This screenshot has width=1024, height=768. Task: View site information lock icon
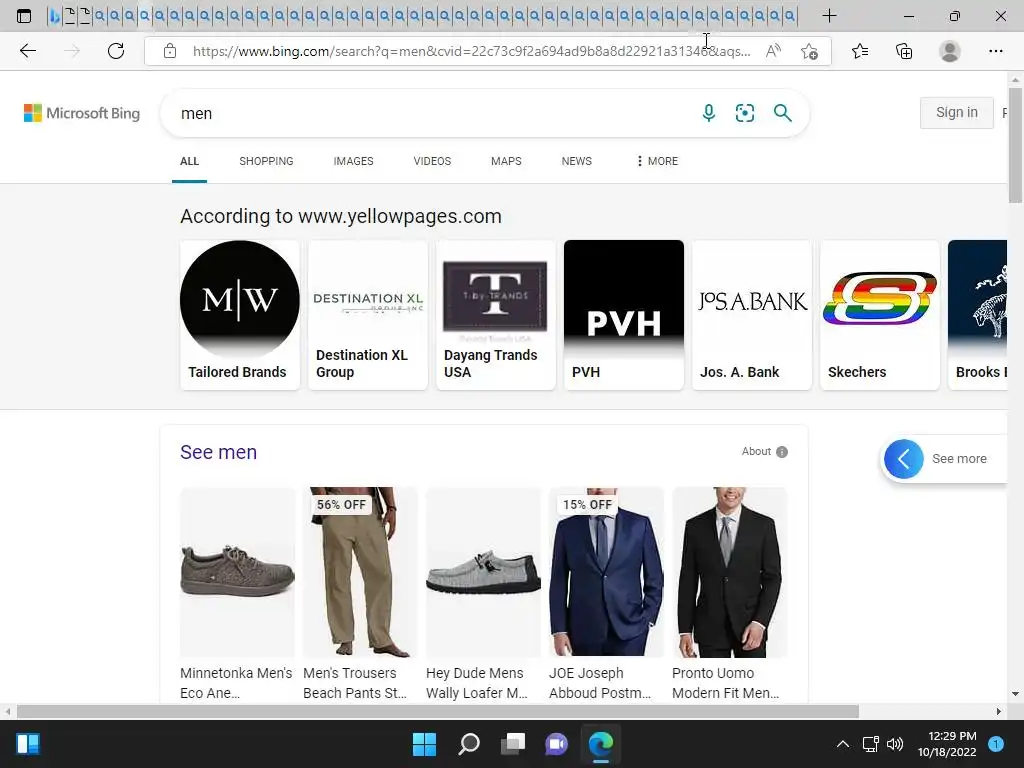coord(170,51)
